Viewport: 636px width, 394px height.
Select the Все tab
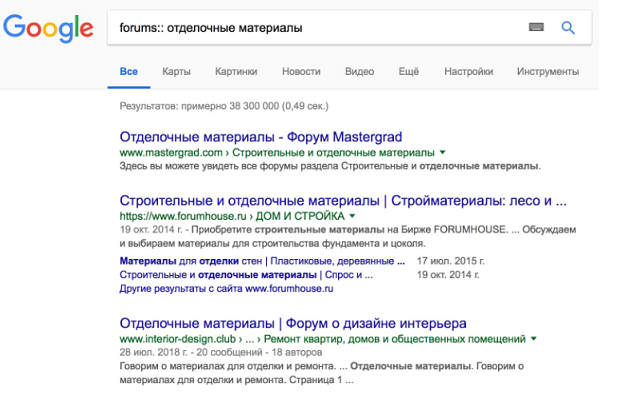pyautogui.click(x=129, y=71)
